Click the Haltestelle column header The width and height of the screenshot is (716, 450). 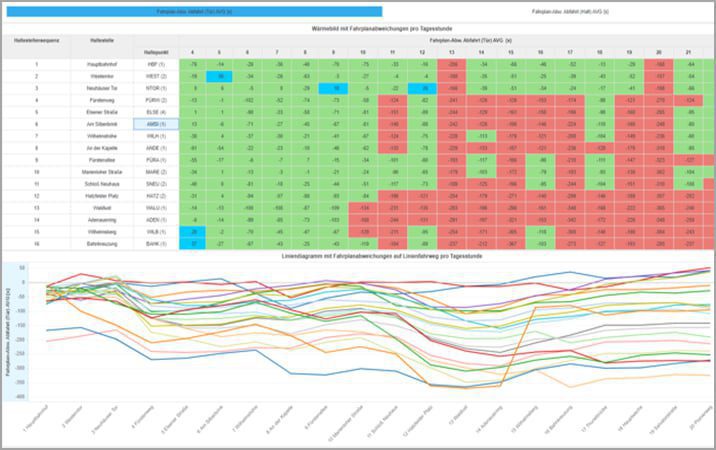click(x=102, y=41)
